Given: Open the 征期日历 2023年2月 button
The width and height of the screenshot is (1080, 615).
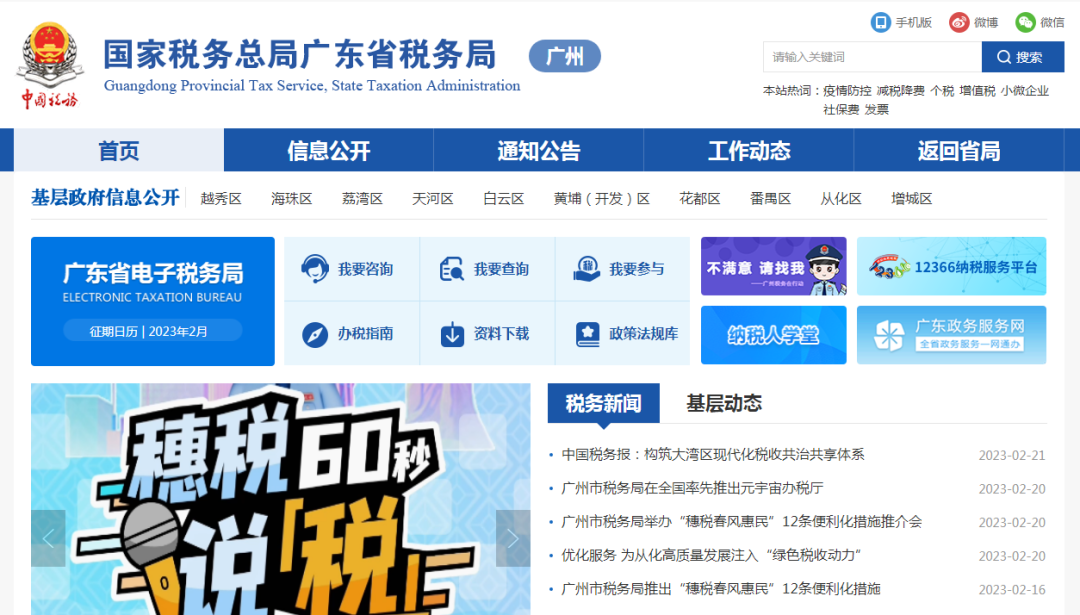Looking at the screenshot, I should click(x=152, y=331).
